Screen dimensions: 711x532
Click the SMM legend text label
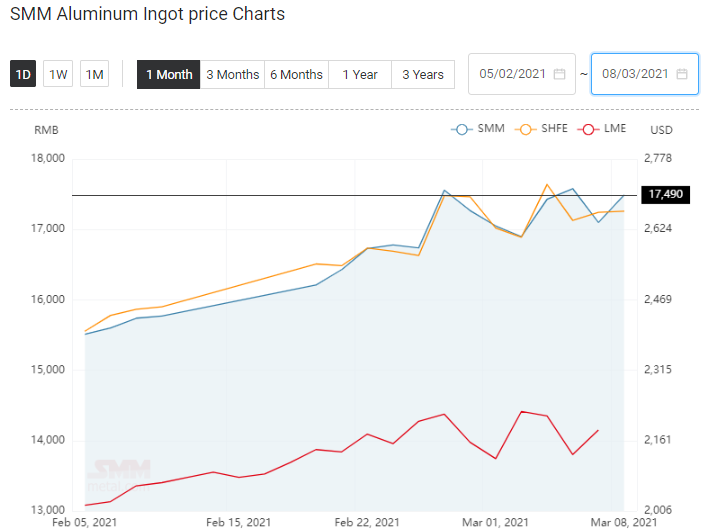pos(491,128)
